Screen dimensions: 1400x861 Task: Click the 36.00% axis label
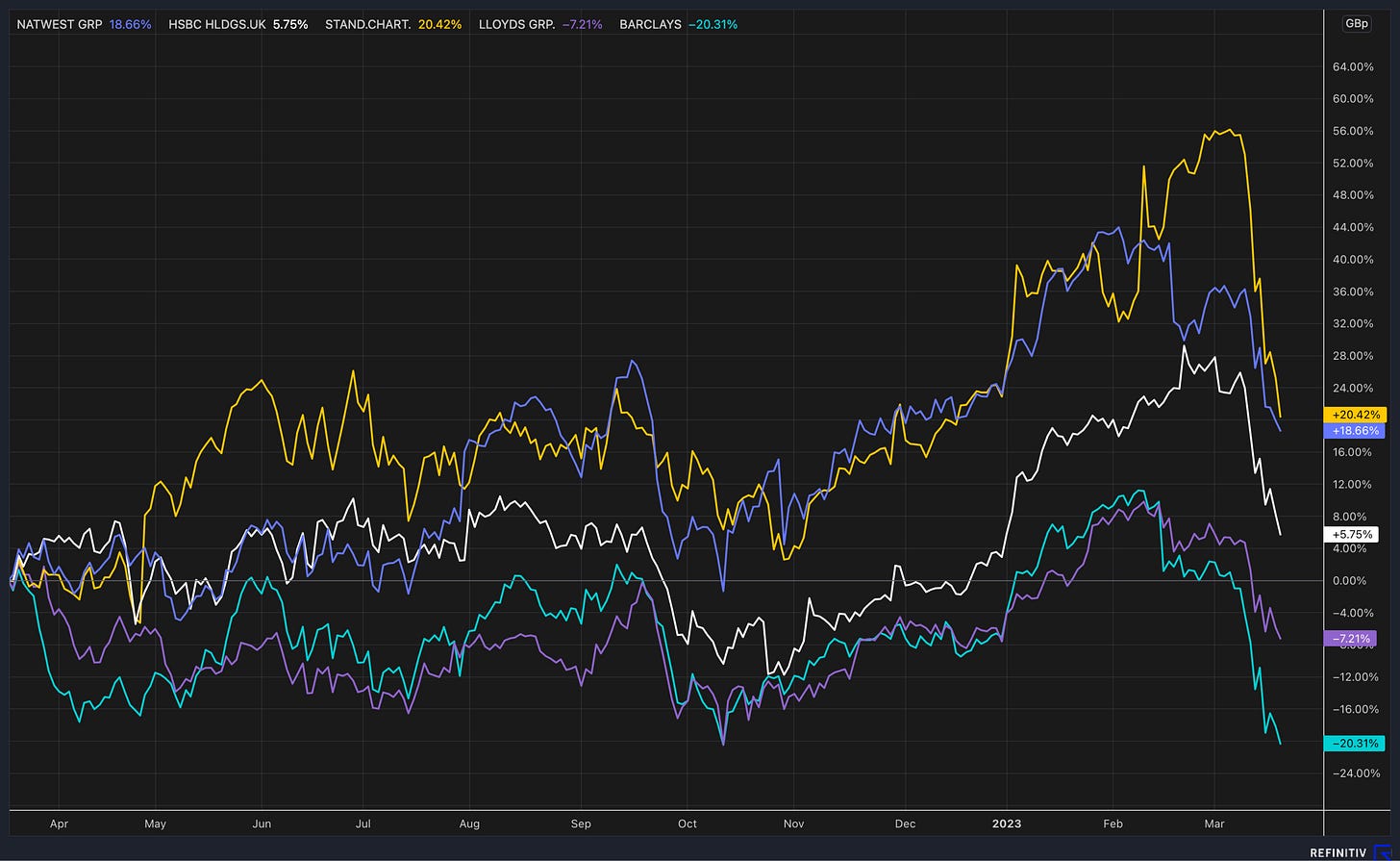click(x=1353, y=291)
